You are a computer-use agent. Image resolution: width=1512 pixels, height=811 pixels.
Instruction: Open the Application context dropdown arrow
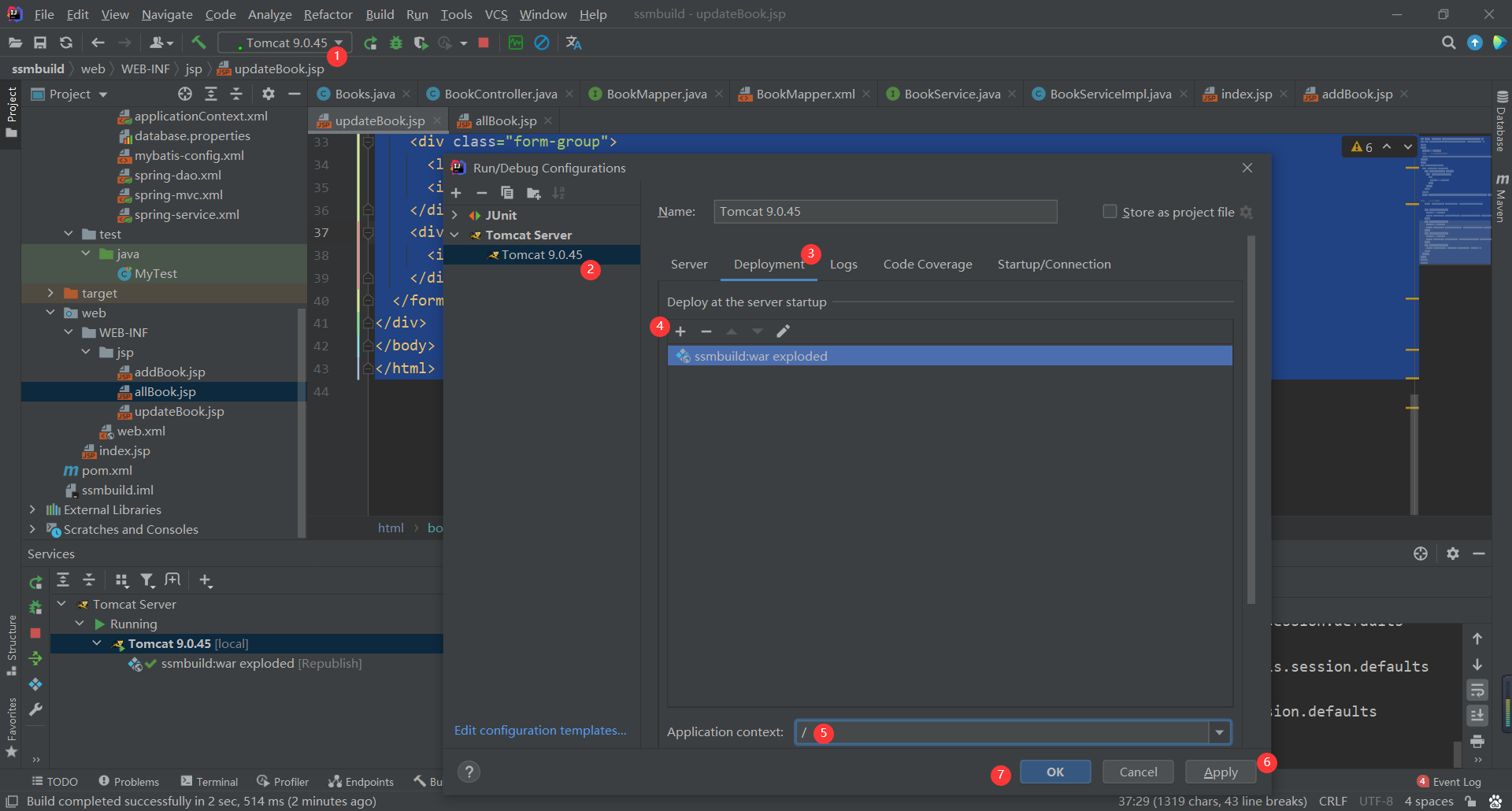point(1219,732)
